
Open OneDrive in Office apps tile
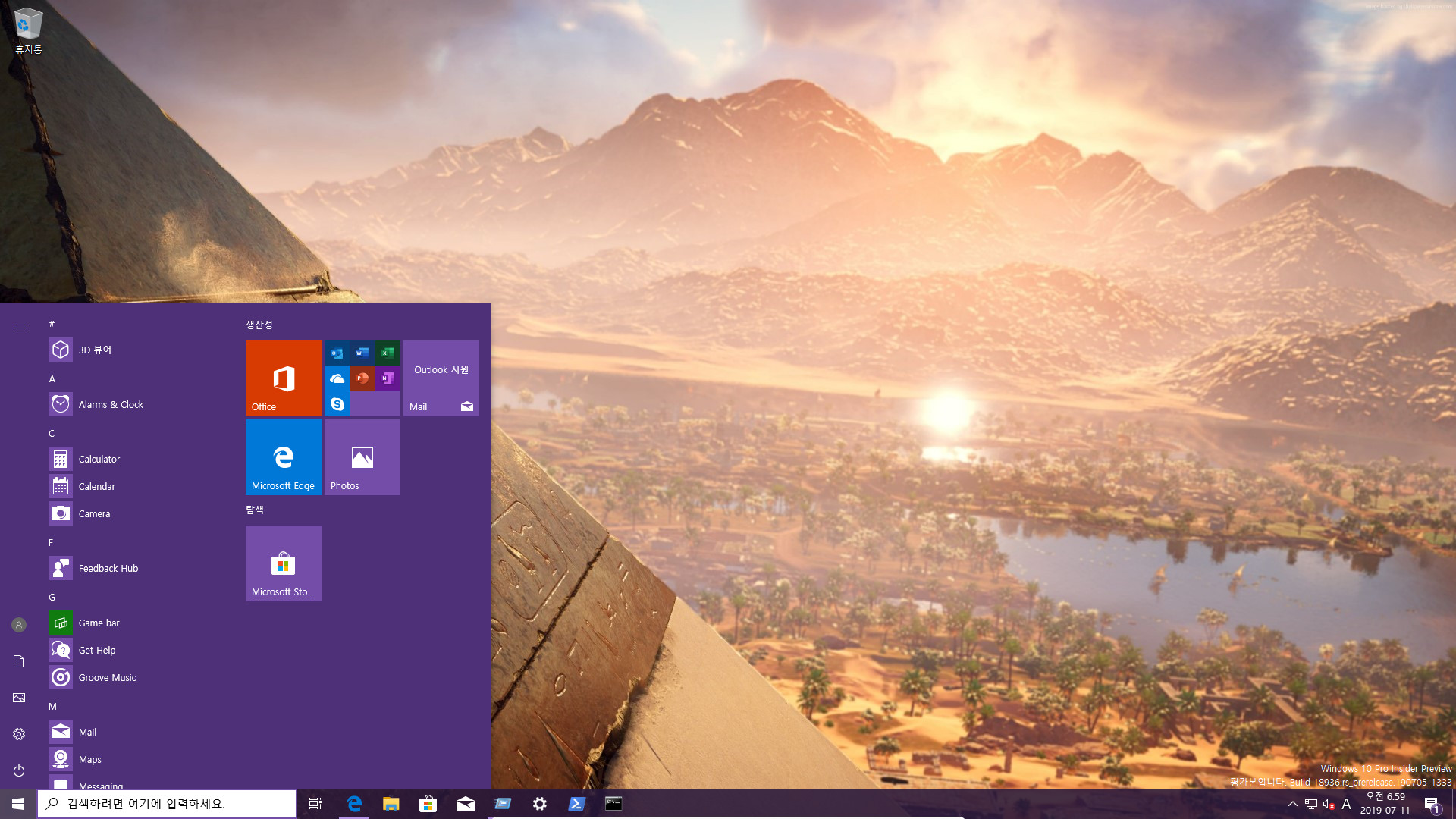337,378
